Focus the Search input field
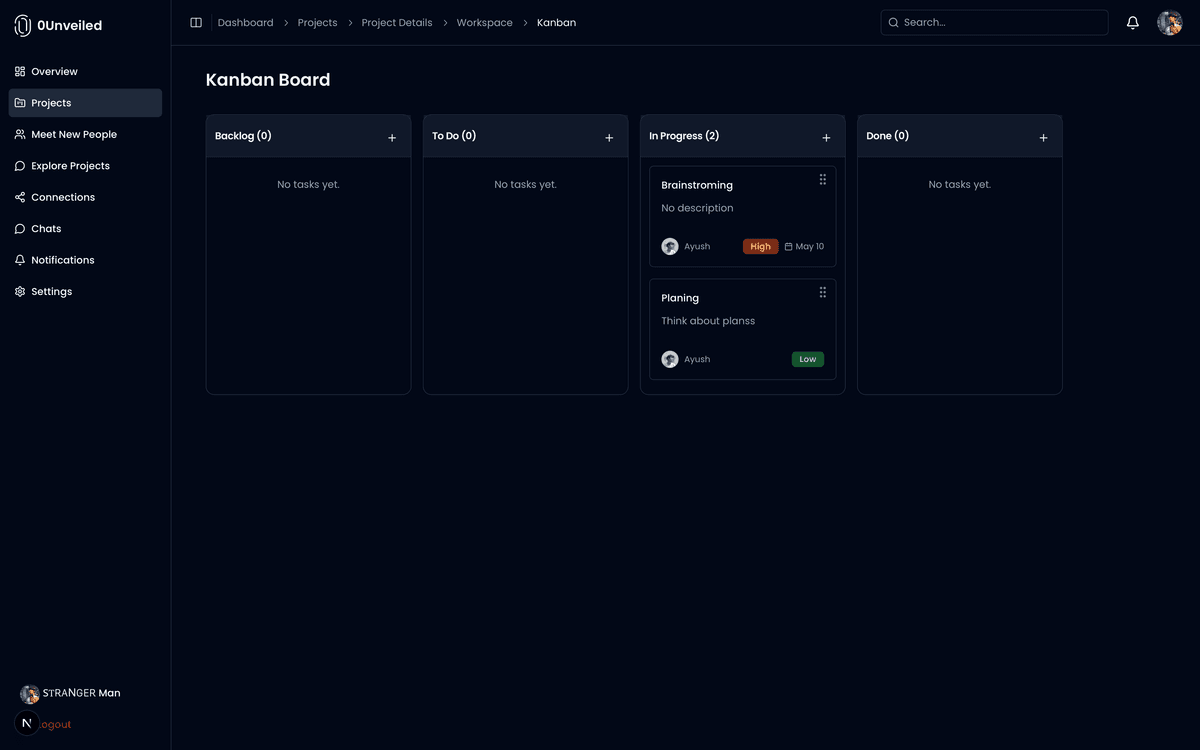 [x=1000, y=23]
